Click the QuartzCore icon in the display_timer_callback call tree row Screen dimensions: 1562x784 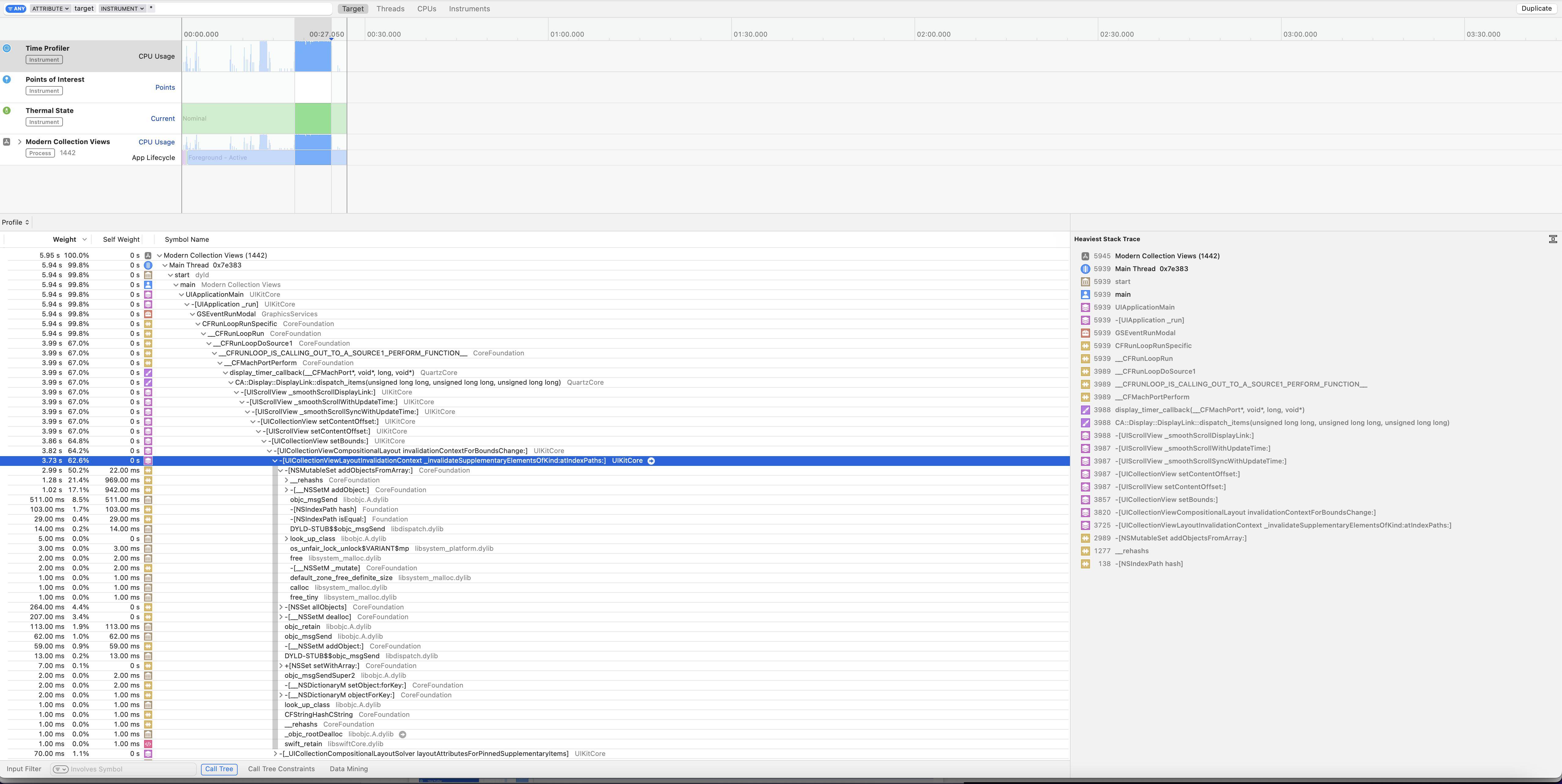click(148, 372)
